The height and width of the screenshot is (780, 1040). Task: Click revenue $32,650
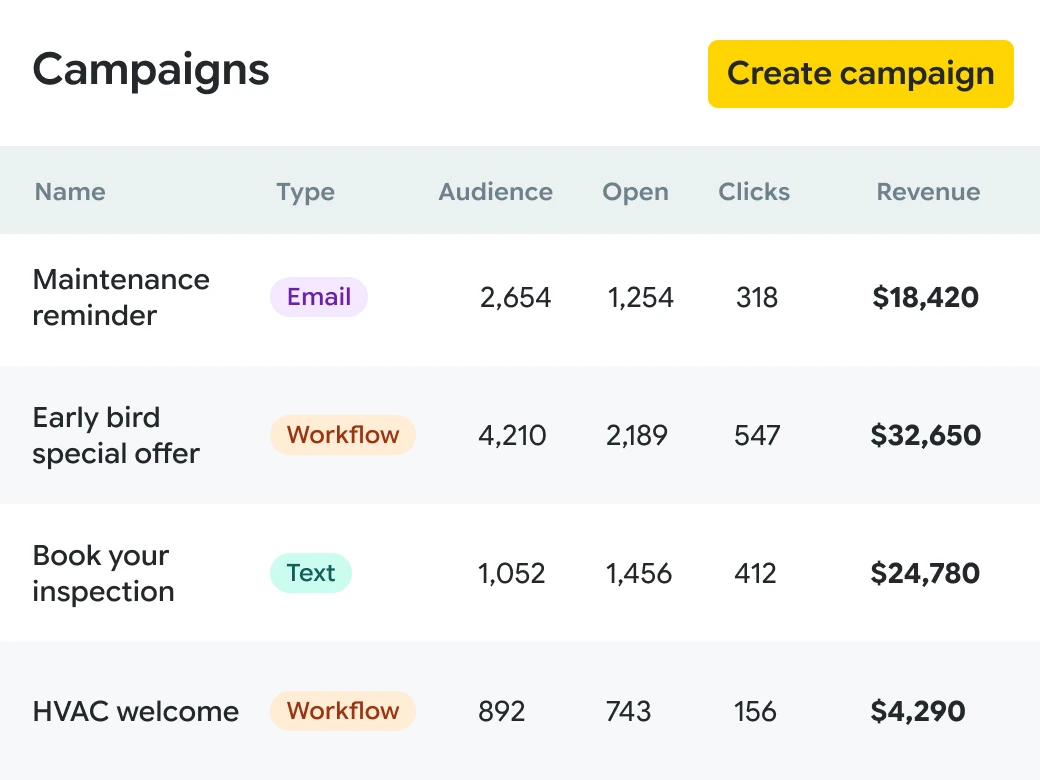point(925,435)
